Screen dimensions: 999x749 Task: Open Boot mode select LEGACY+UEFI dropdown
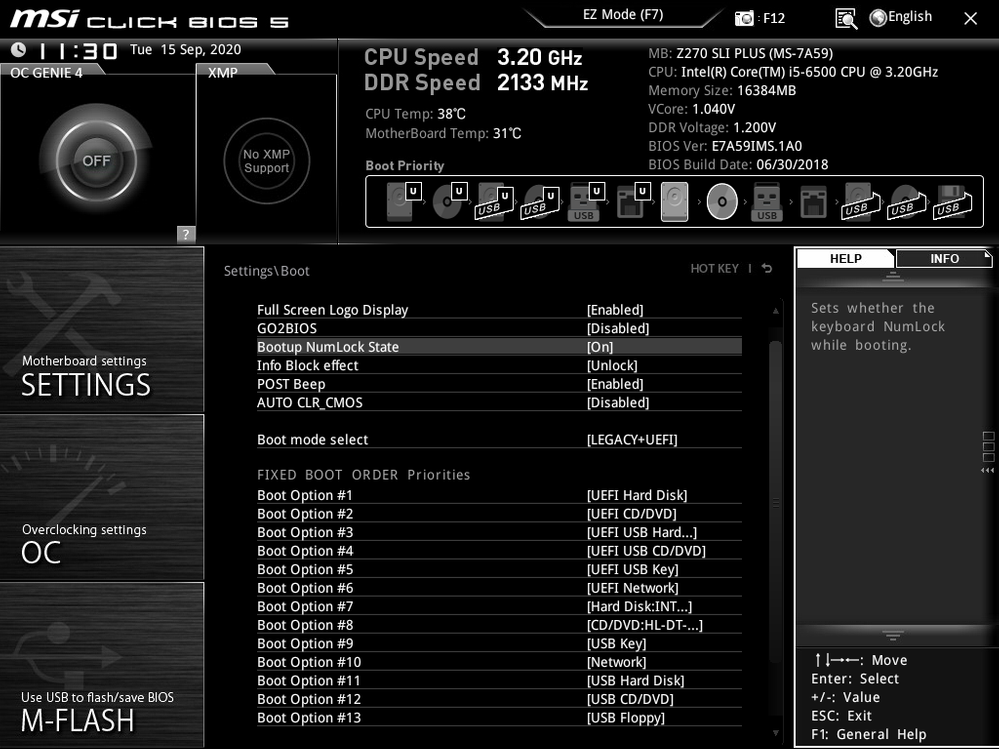point(632,440)
